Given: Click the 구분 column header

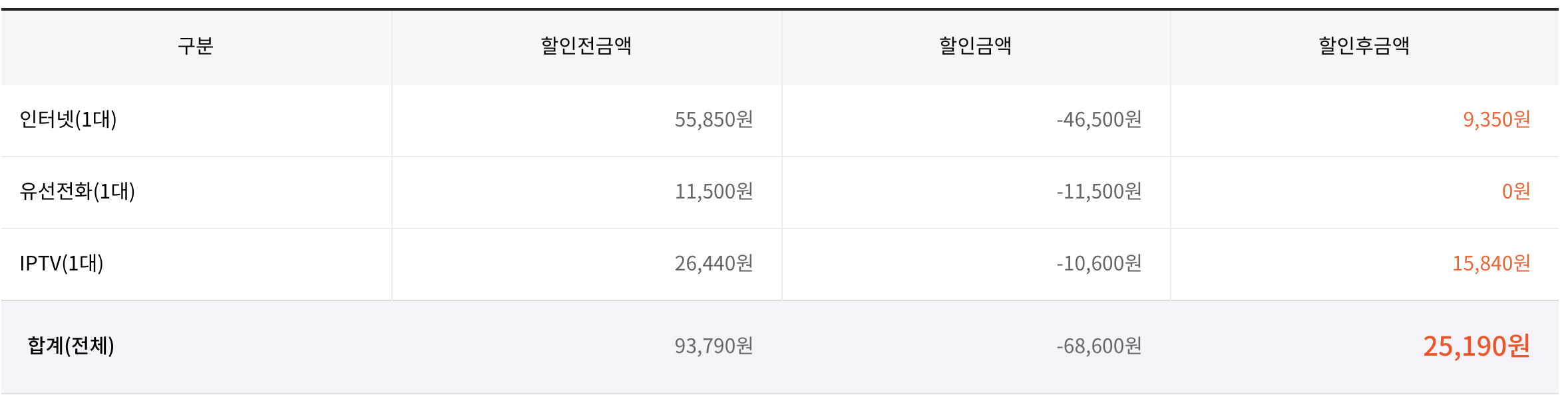Looking at the screenshot, I should coord(195,46).
